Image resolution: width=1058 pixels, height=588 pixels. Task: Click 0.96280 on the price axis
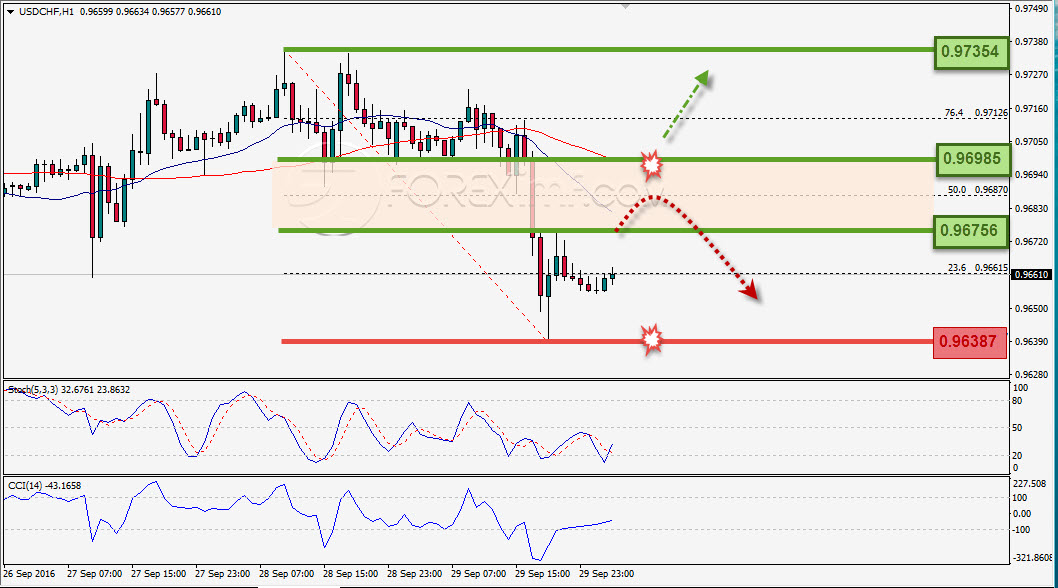1032,375
